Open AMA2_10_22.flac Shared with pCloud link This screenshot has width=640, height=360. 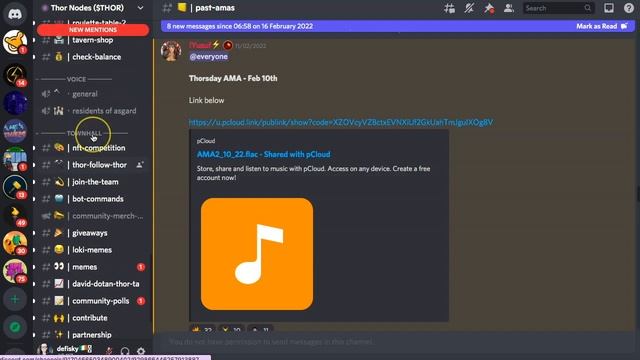pos(264,154)
